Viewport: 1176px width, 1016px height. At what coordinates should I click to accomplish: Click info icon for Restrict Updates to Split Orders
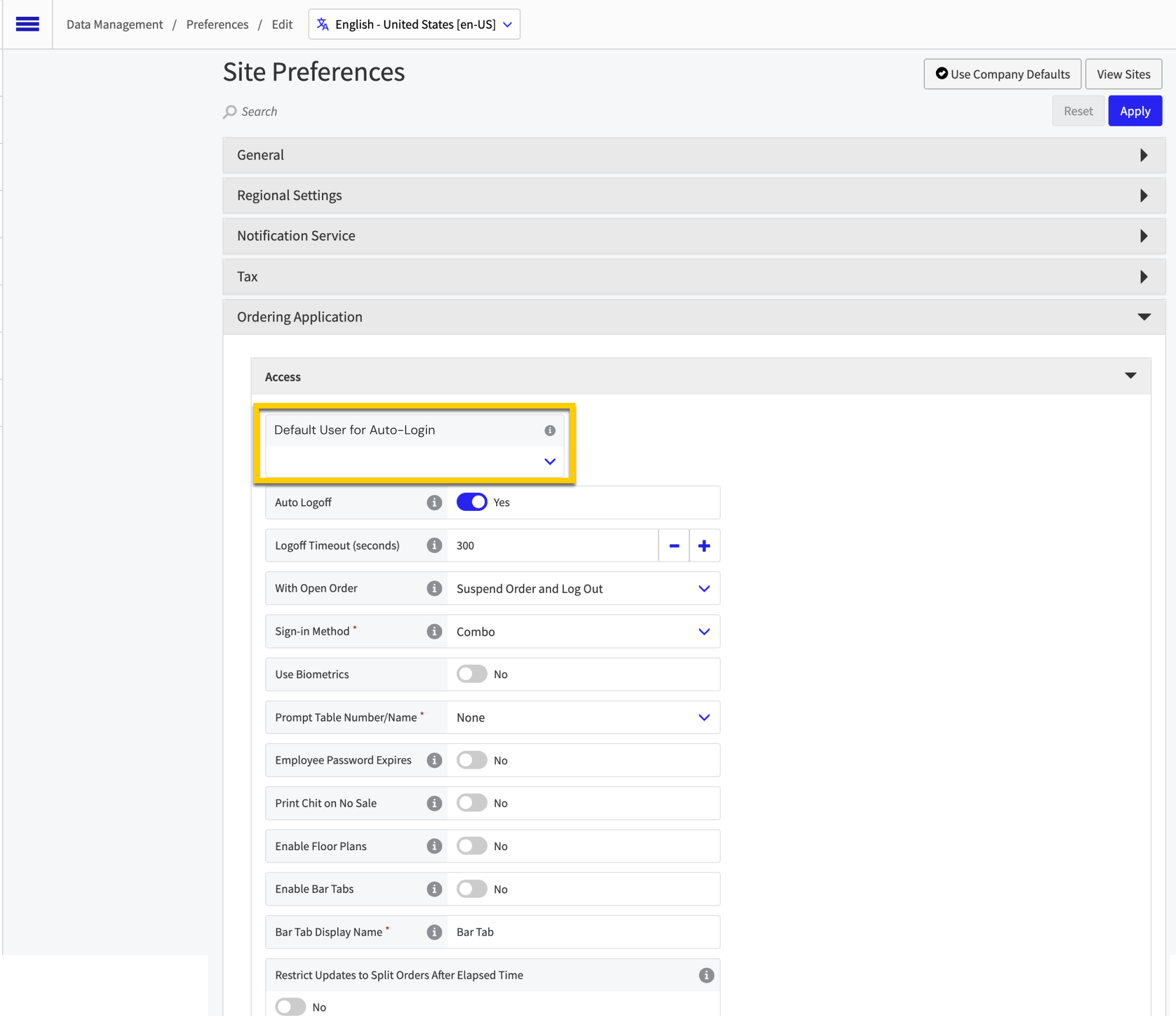click(x=706, y=975)
